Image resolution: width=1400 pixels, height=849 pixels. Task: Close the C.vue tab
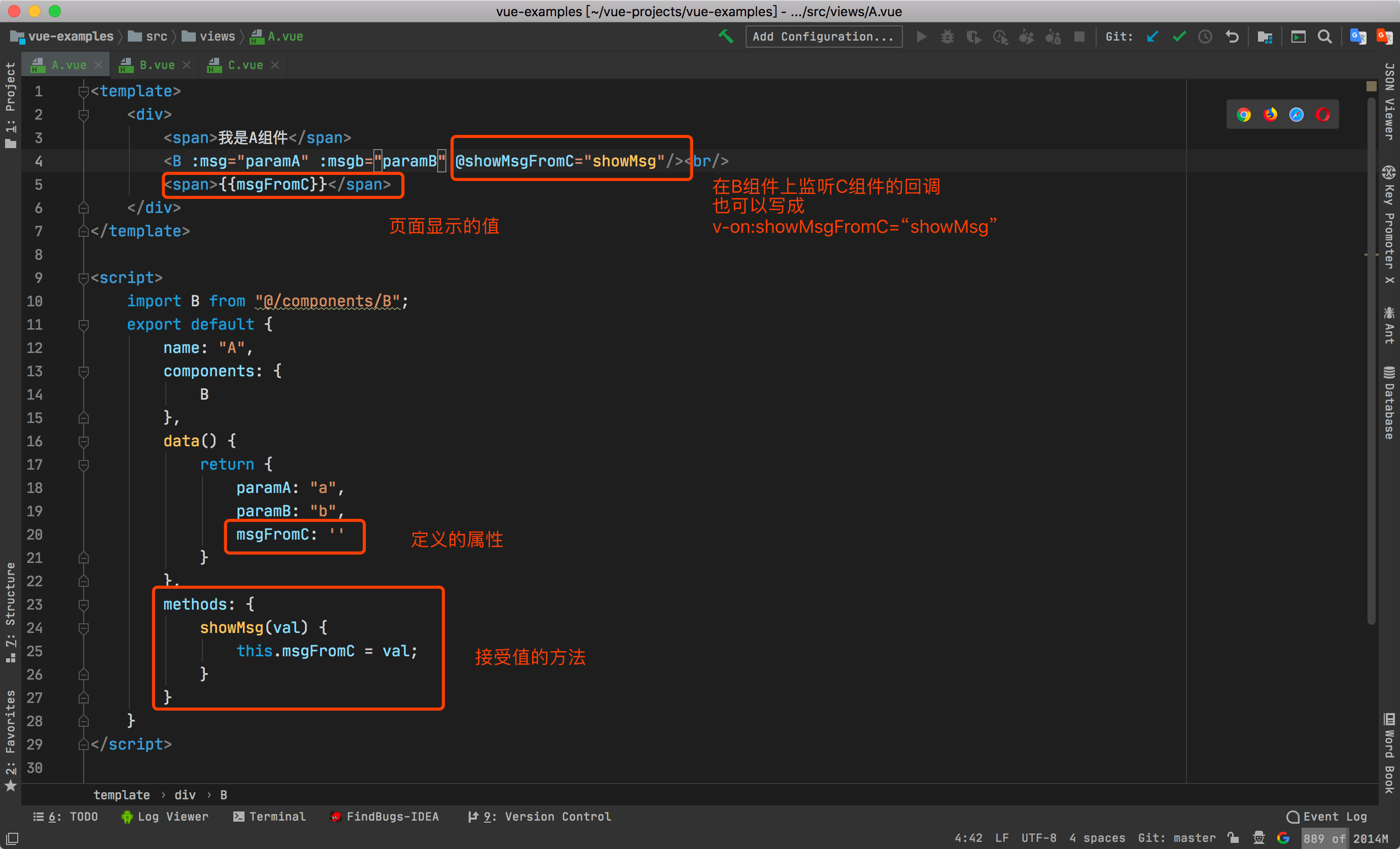(275, 65)
